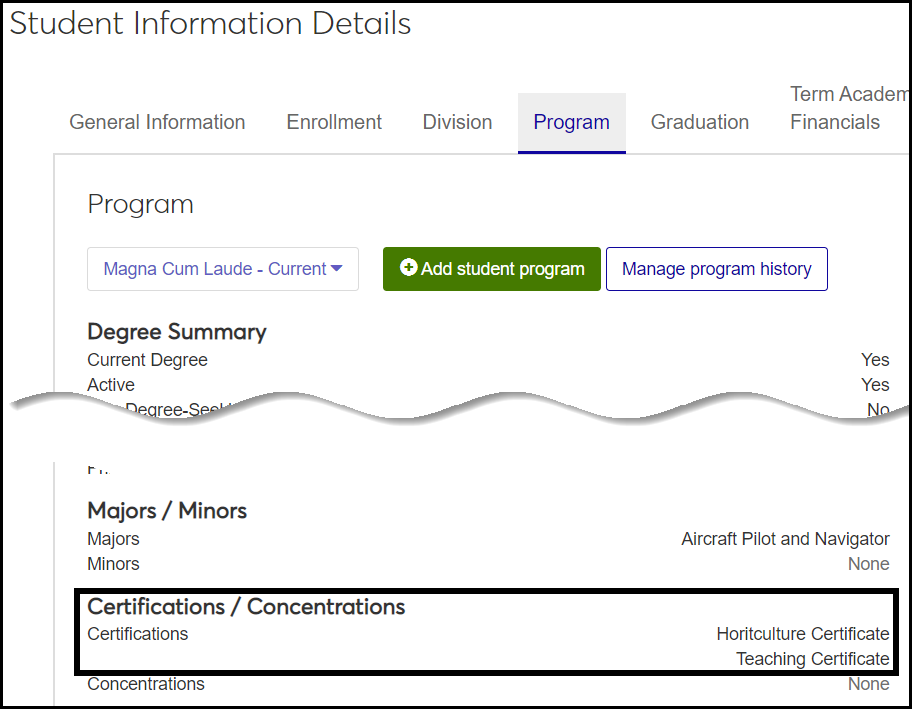Click the plus icon on Add student program
This screenshot has width=912, height=709.
tap(408, 268)
